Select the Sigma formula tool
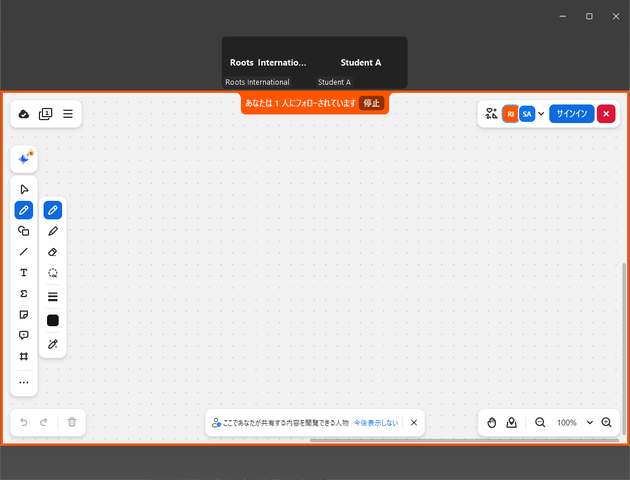This screenshot has height=480, width=630. coord(24,294)
